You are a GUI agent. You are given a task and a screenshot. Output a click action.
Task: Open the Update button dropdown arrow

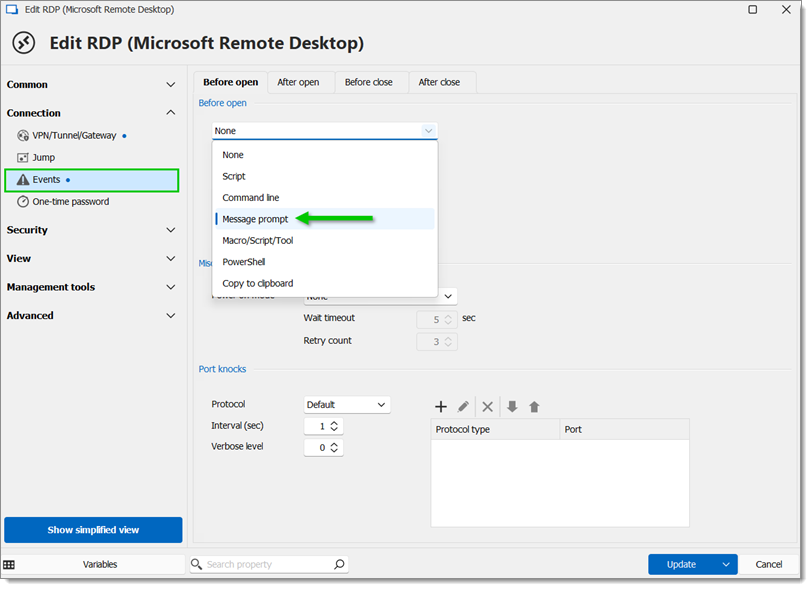(x=726, y=565)
